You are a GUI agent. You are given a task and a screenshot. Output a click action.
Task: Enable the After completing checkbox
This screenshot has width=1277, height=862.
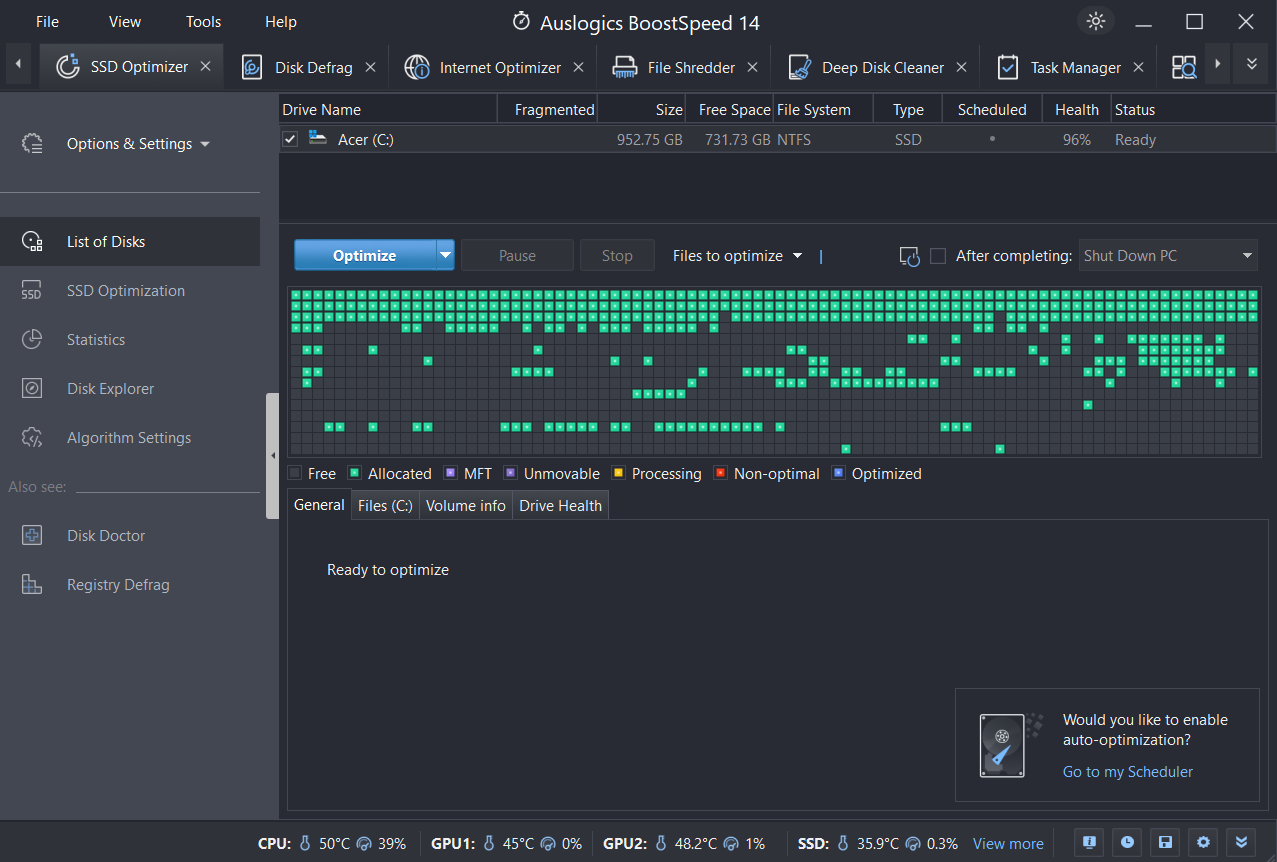coord(937,255)
